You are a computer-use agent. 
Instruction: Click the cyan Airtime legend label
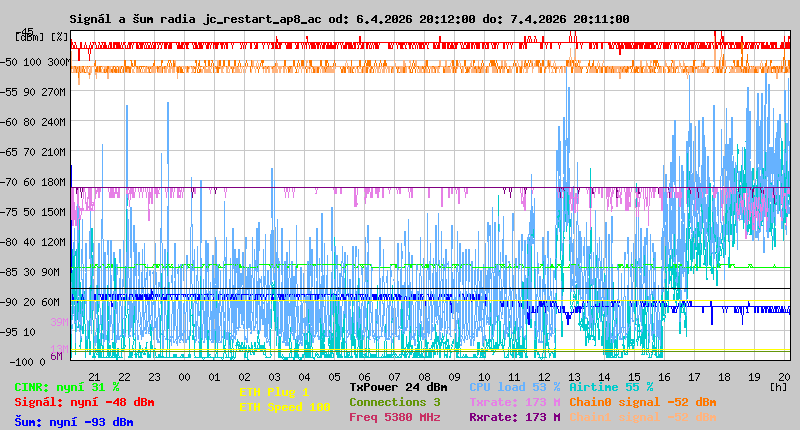coord(611,387)
